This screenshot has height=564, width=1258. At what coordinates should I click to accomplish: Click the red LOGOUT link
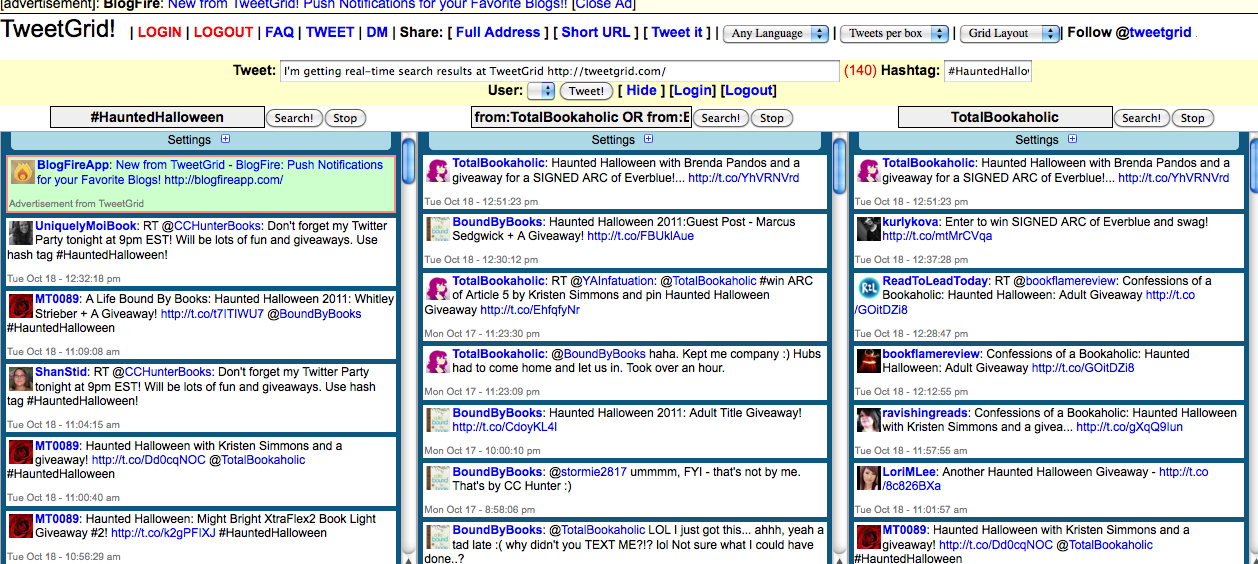tap(223, 32)
